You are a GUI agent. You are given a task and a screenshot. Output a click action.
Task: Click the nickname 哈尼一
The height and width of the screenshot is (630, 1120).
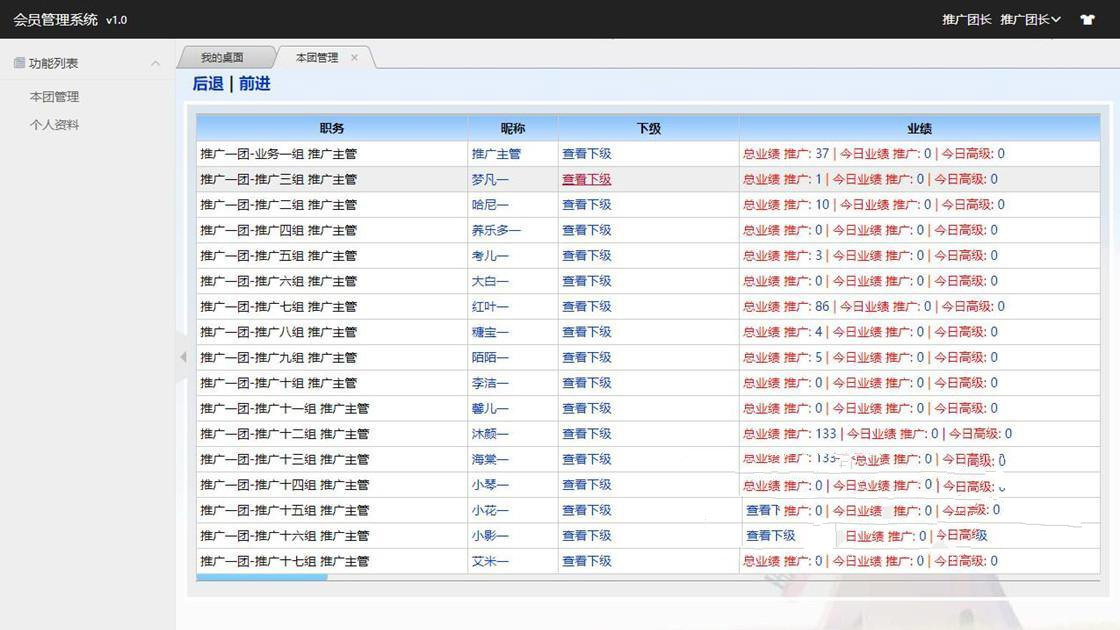click(490, 204)
